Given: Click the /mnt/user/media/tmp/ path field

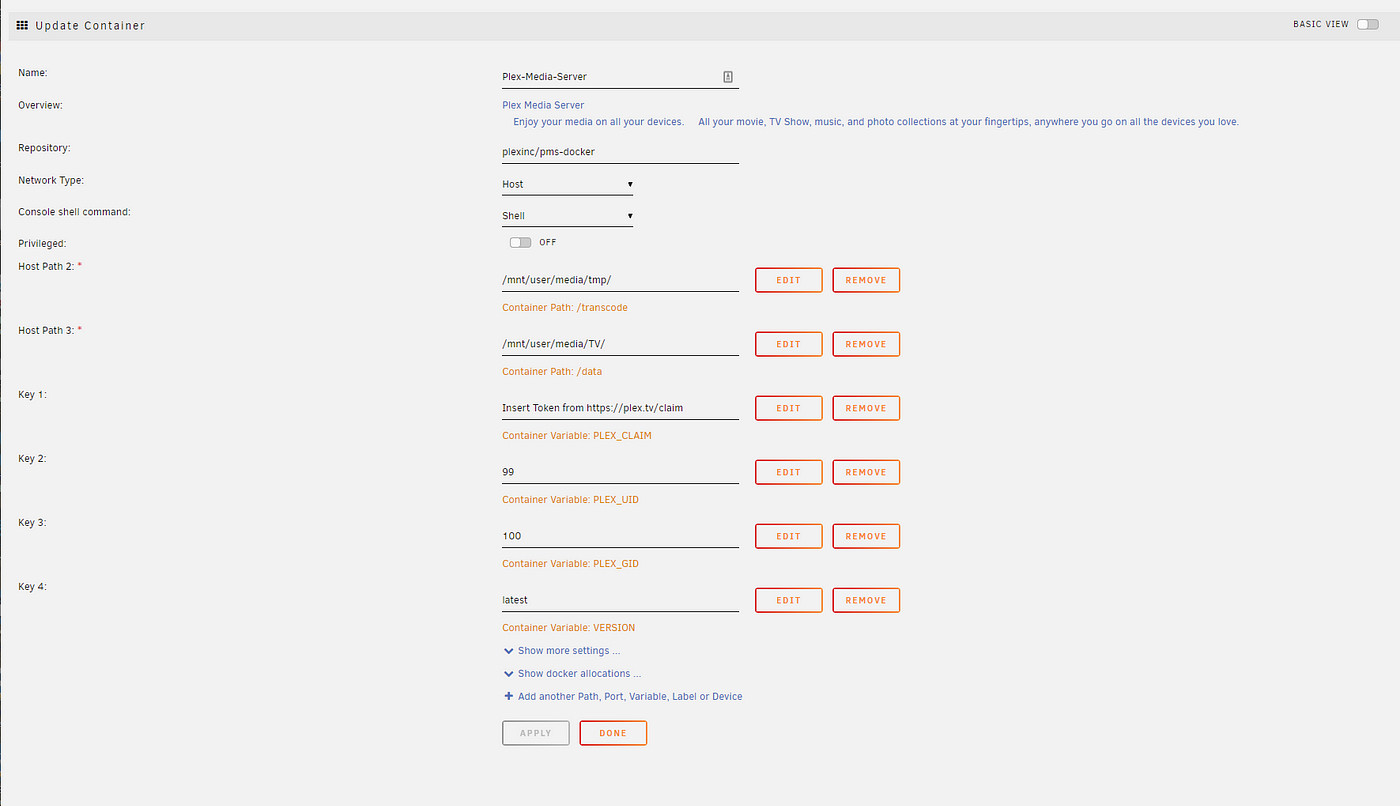Looking at the screenshot, I should pos(620,280).
